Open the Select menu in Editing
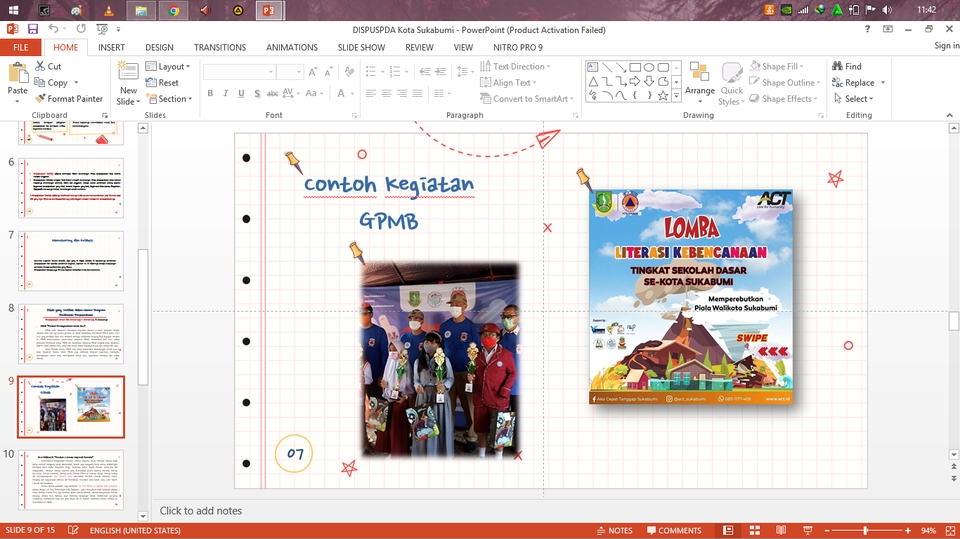Viewport: 960px width, 539px height. [x=853, y=99]
